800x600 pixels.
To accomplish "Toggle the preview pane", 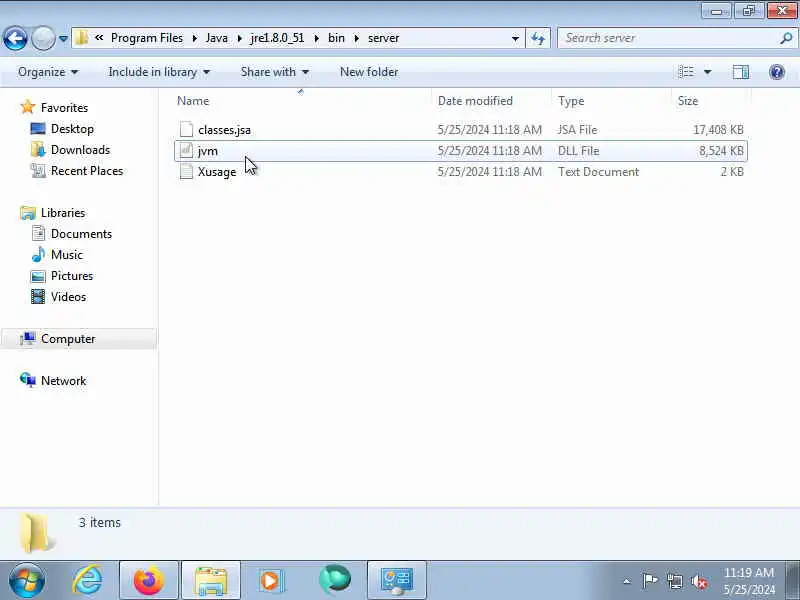I will (741, 72).
